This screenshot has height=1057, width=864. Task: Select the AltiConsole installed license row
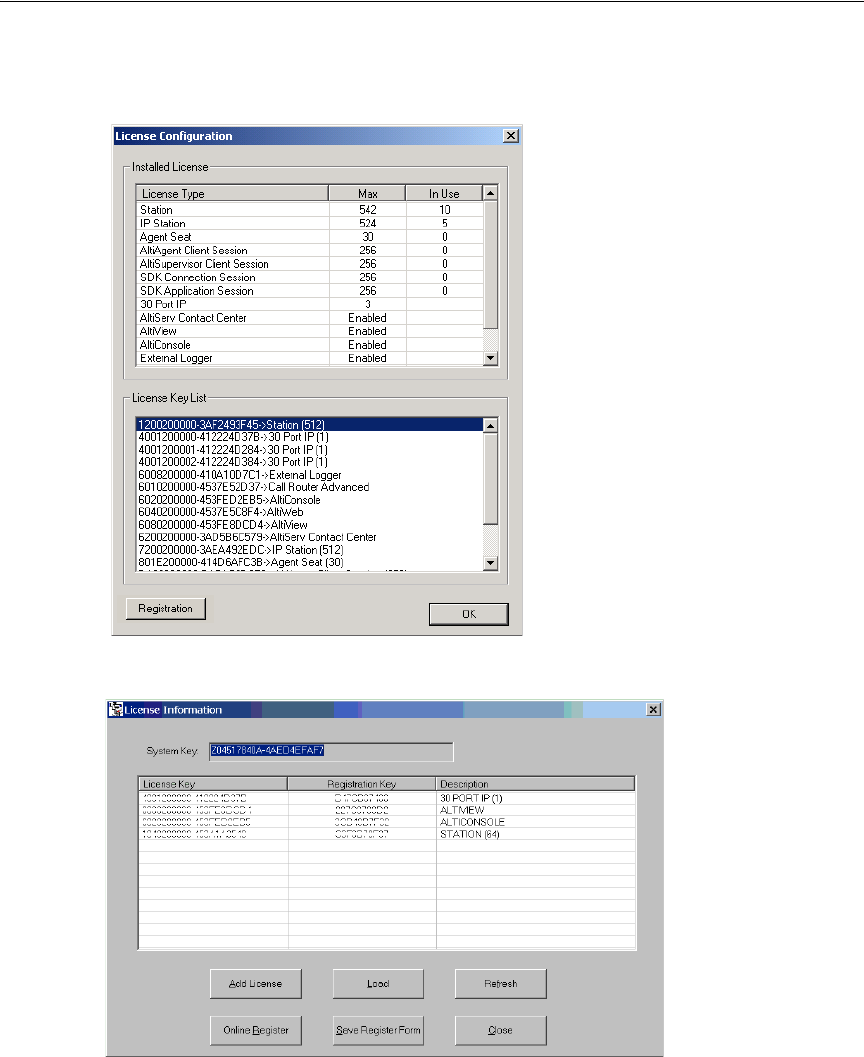(x=310, y=344)
